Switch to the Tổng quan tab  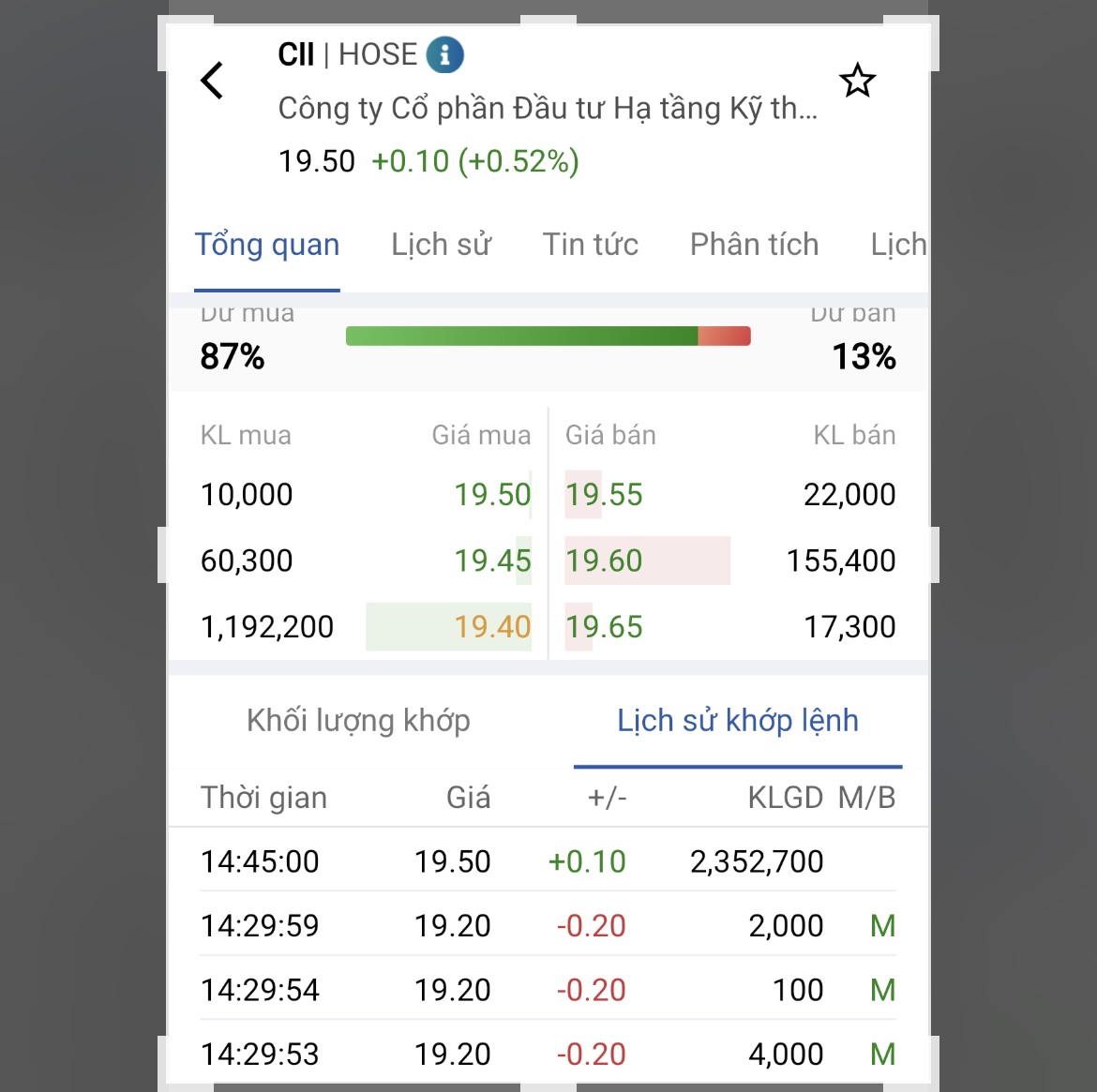coord(267,245)
